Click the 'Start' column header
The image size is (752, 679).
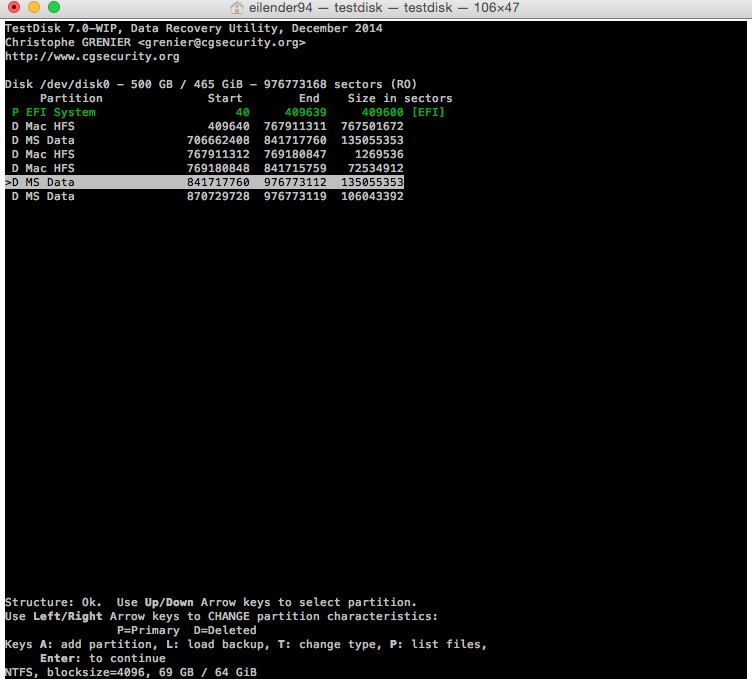coord(225,98)
